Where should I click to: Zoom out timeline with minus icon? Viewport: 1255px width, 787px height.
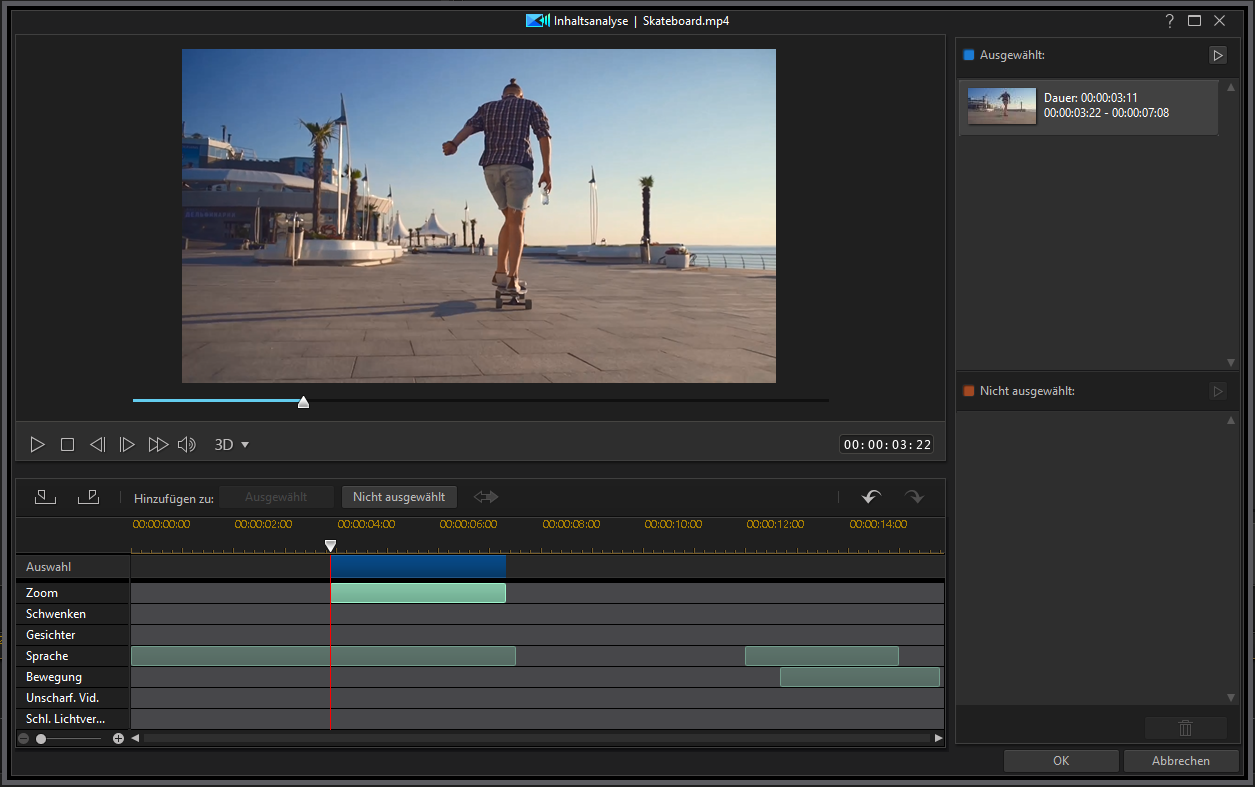tap(23, 738)
